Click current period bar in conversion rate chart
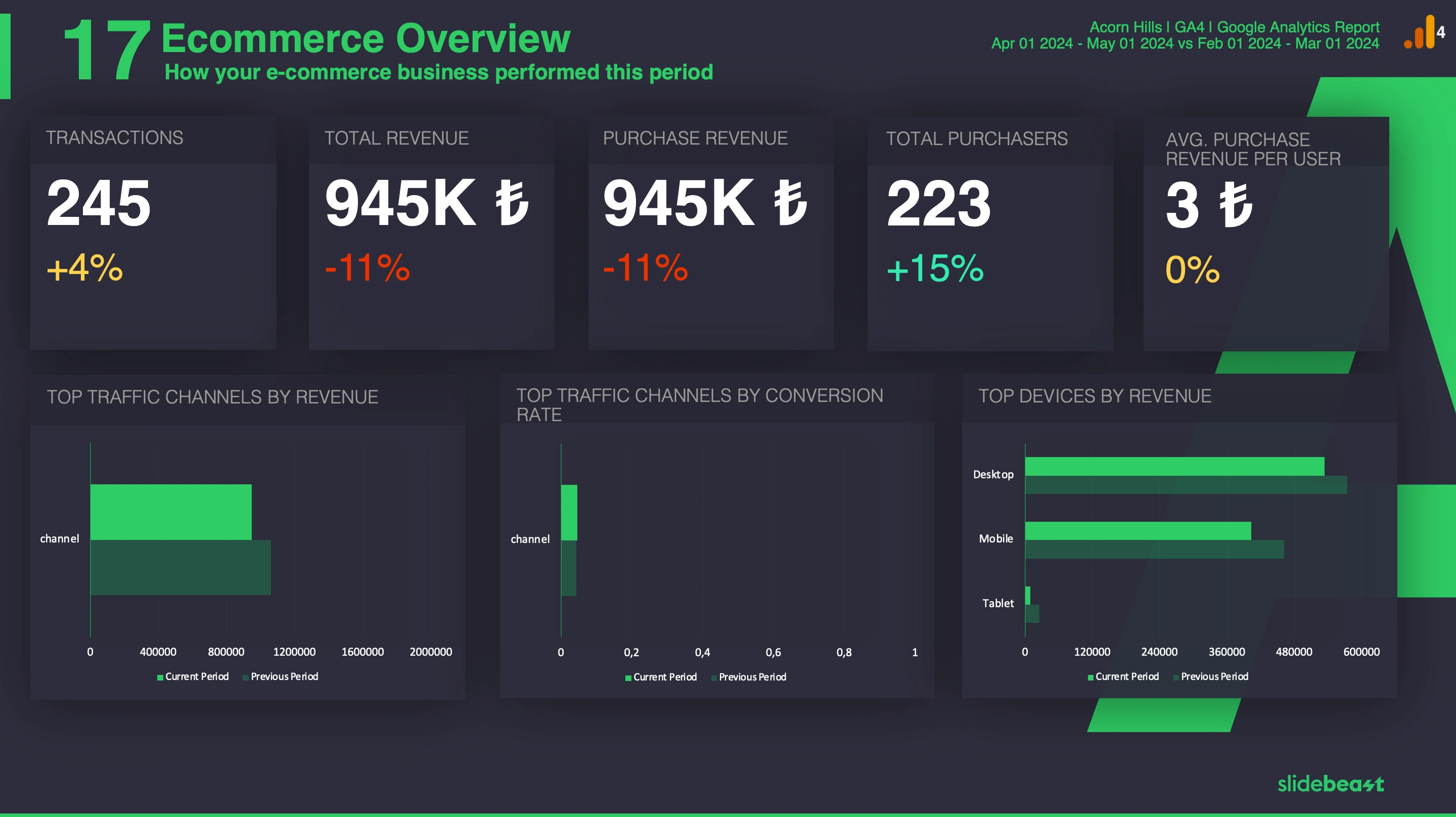This screenshot has height=817, width=1456. pos(569,513)
